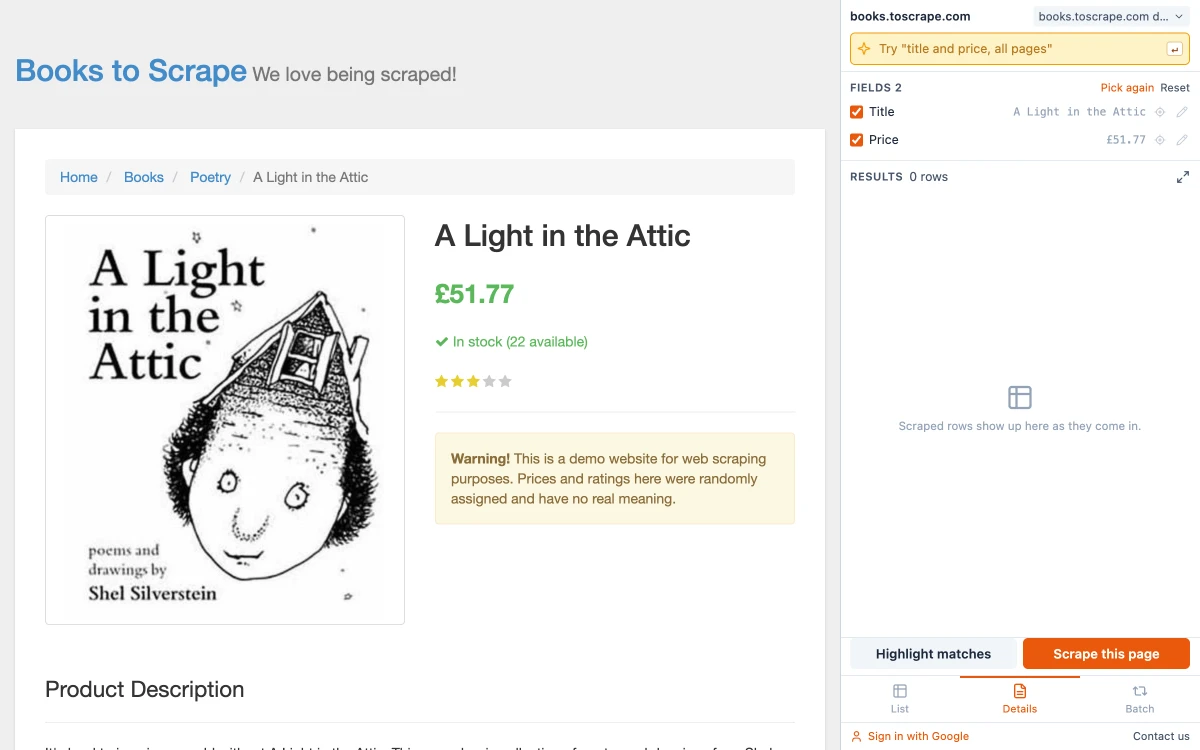Start scraping with Scrape this page
The image size is (1200, 750).
(x=1106, y=654)
